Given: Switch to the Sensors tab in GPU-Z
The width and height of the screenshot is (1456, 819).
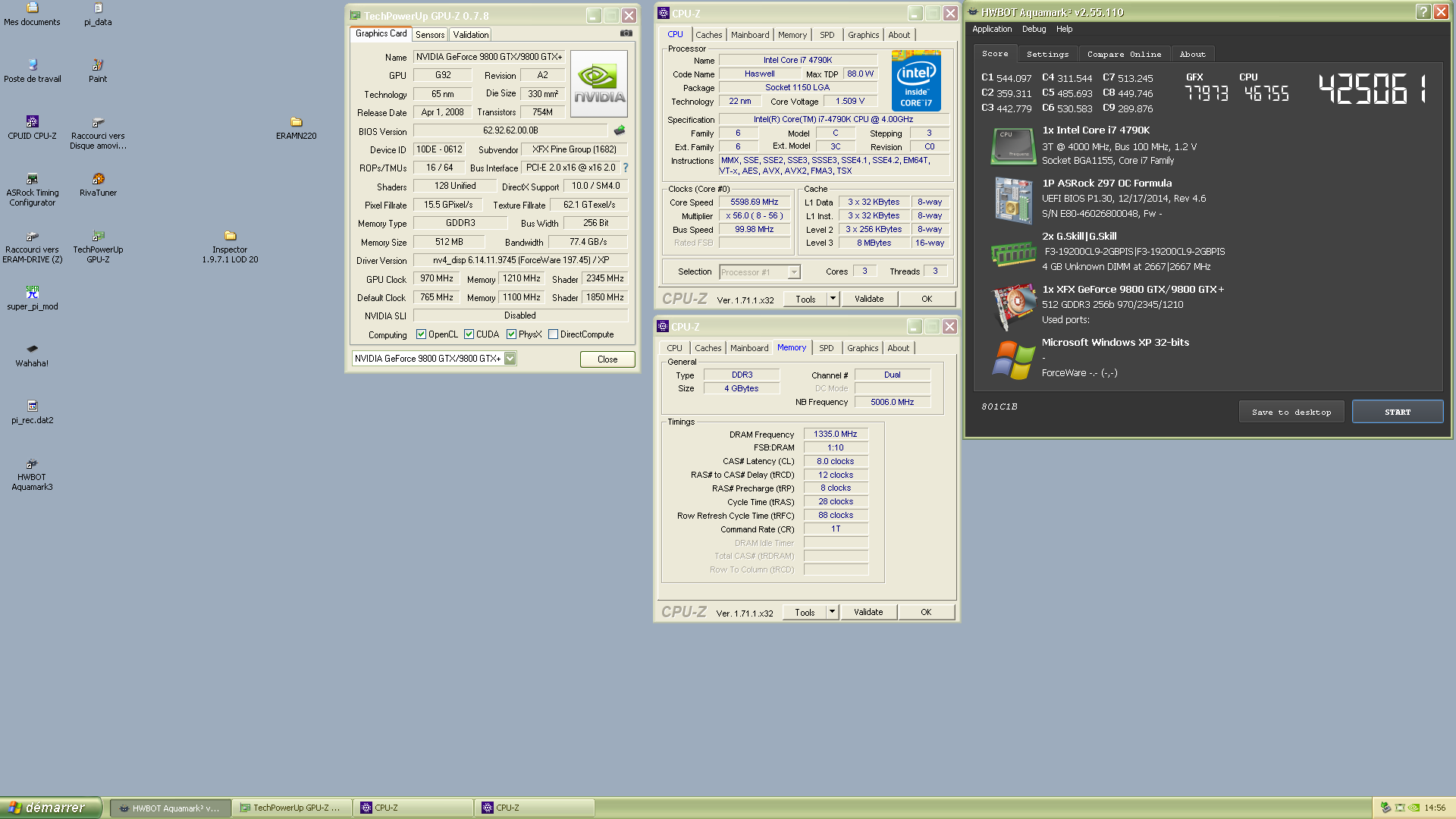Looking at the screenshot, I should (430, 35).
